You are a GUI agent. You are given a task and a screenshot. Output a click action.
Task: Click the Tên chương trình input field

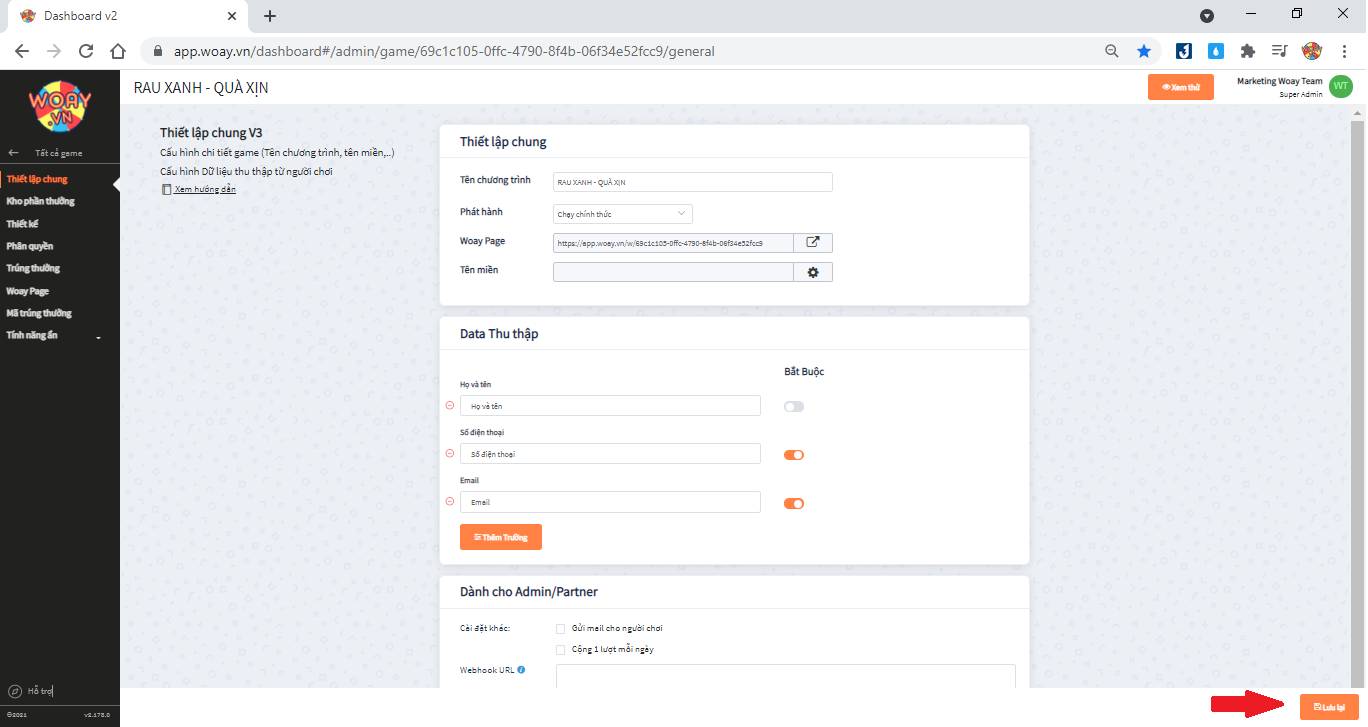pos(693,182)
